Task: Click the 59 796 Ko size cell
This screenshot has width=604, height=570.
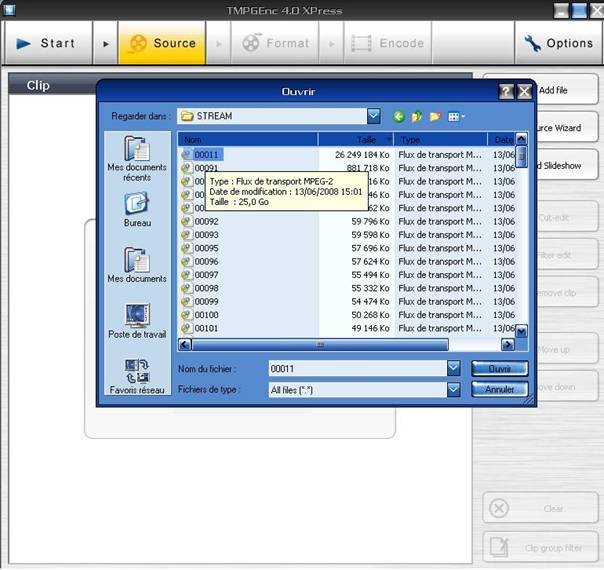Action: click(x=370, y=221)
